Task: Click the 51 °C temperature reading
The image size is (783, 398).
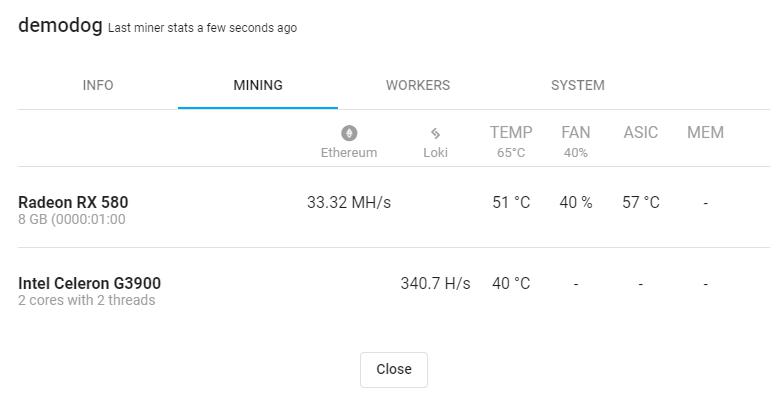Action: click(x=511, y=202)
